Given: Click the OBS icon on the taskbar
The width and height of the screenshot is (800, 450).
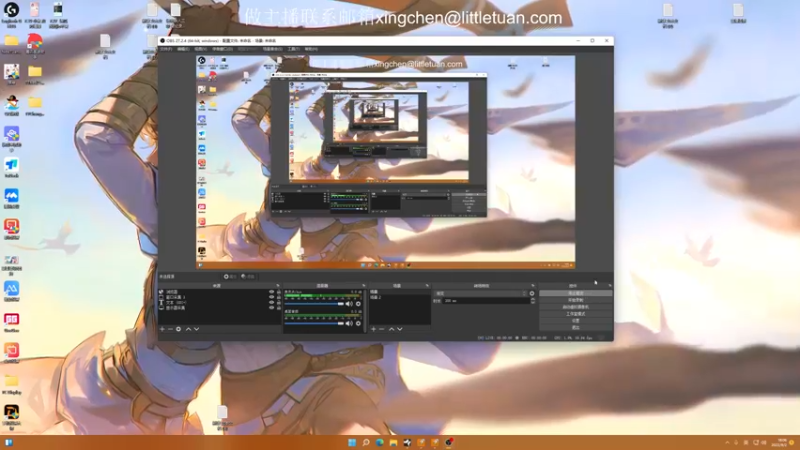Looking at the screenshot, I should (449, 442).
